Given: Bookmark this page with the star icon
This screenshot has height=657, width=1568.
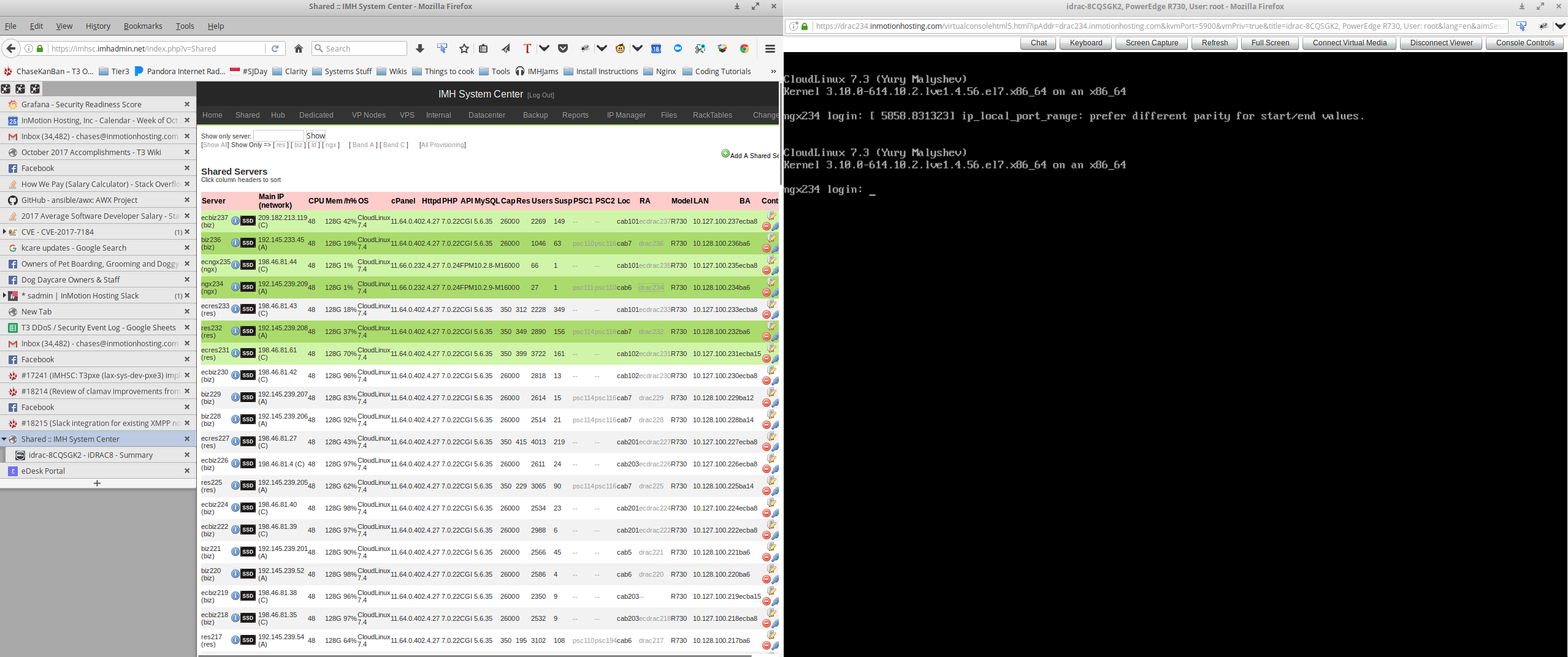Looking at the screenshot, I should coord(464,48).
